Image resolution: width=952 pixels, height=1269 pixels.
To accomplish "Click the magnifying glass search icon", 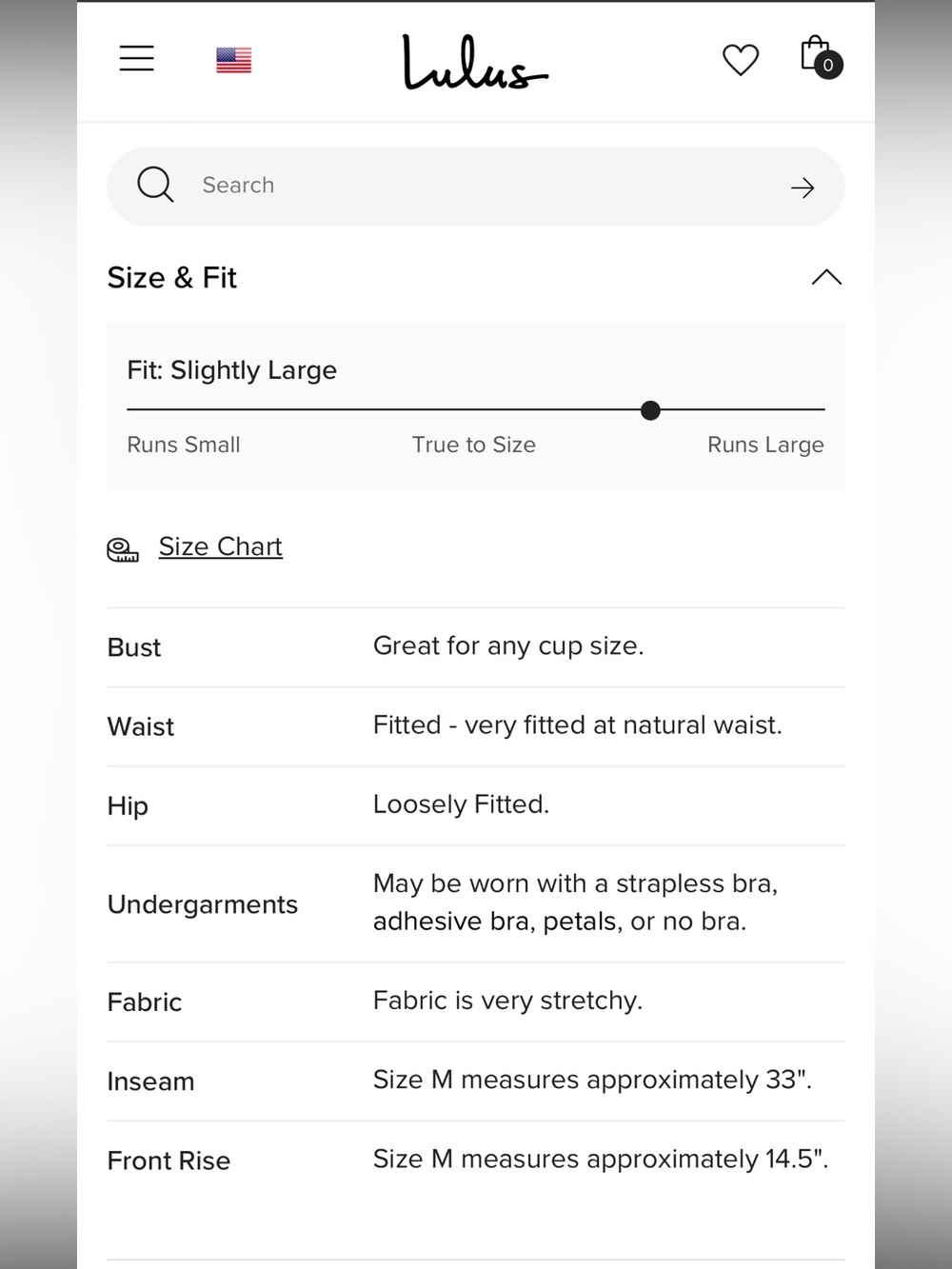I will (155, 185).
